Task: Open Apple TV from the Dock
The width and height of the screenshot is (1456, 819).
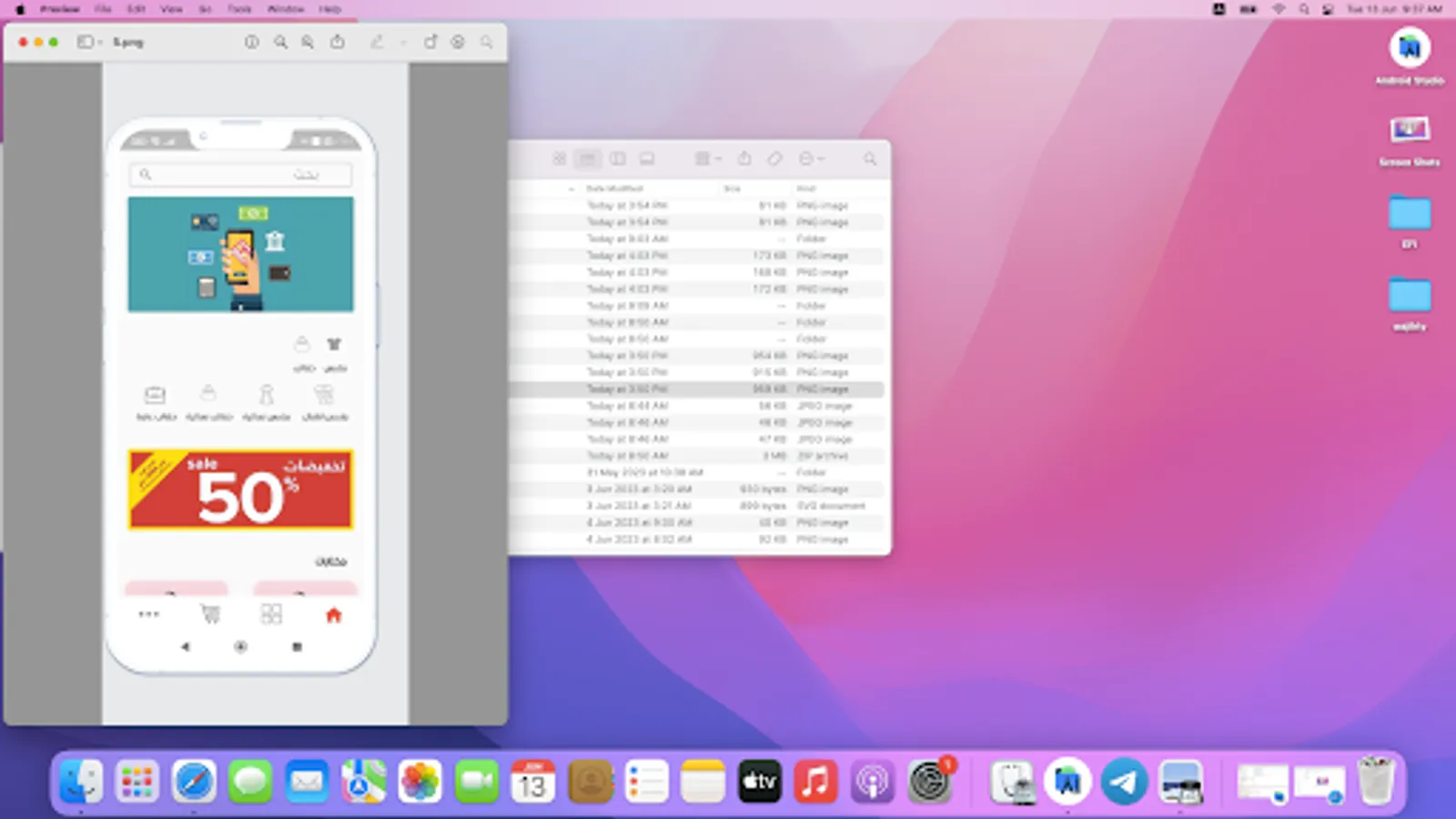Action: [759, 782]
